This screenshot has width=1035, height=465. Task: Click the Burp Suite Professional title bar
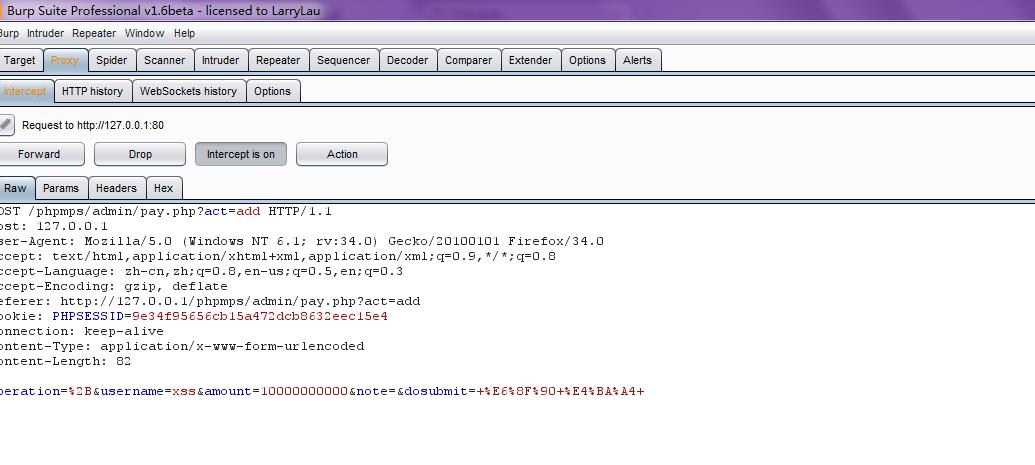coord(518,11)
